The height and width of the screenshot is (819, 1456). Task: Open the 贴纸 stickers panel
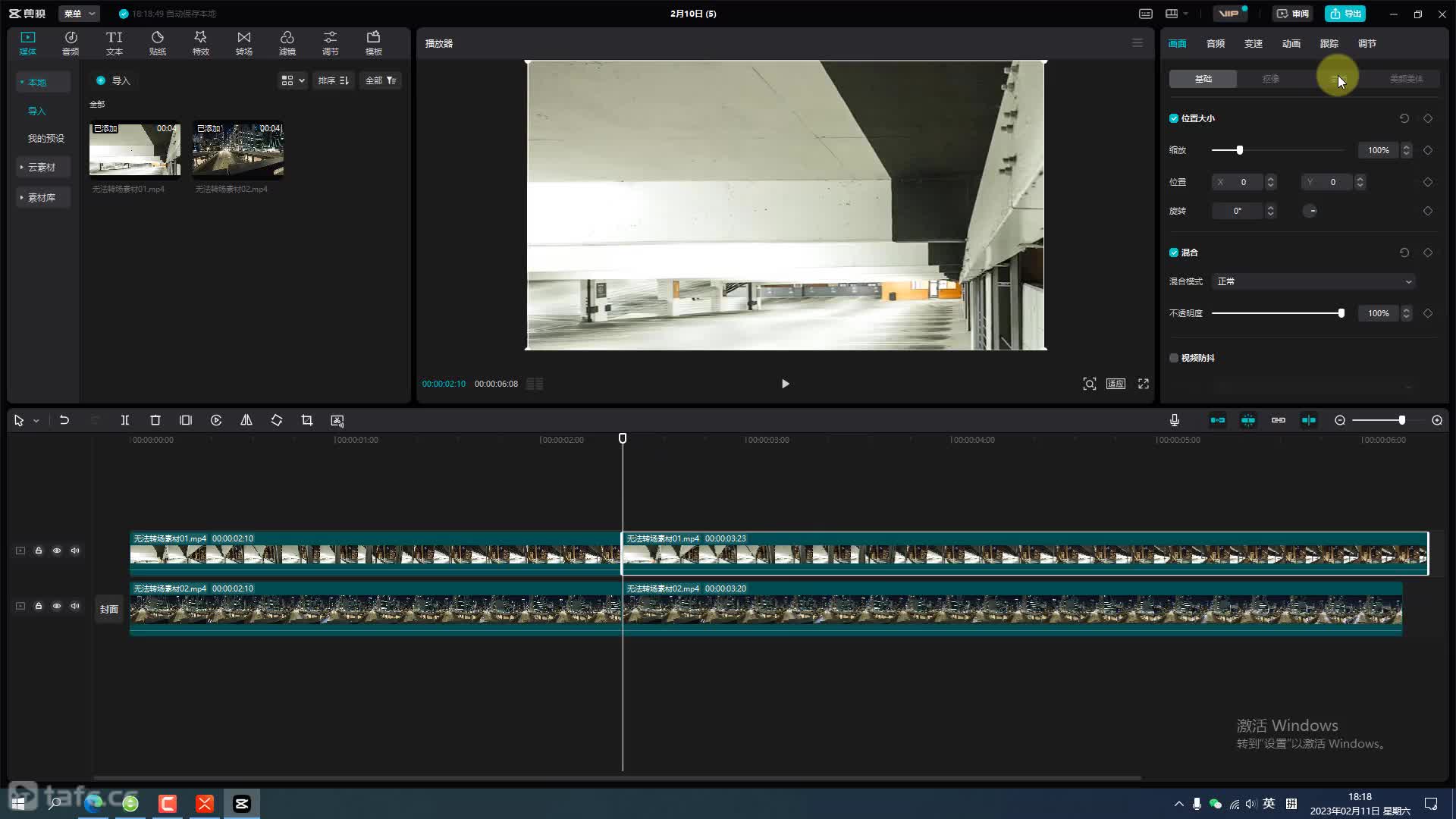pos(158,43)
